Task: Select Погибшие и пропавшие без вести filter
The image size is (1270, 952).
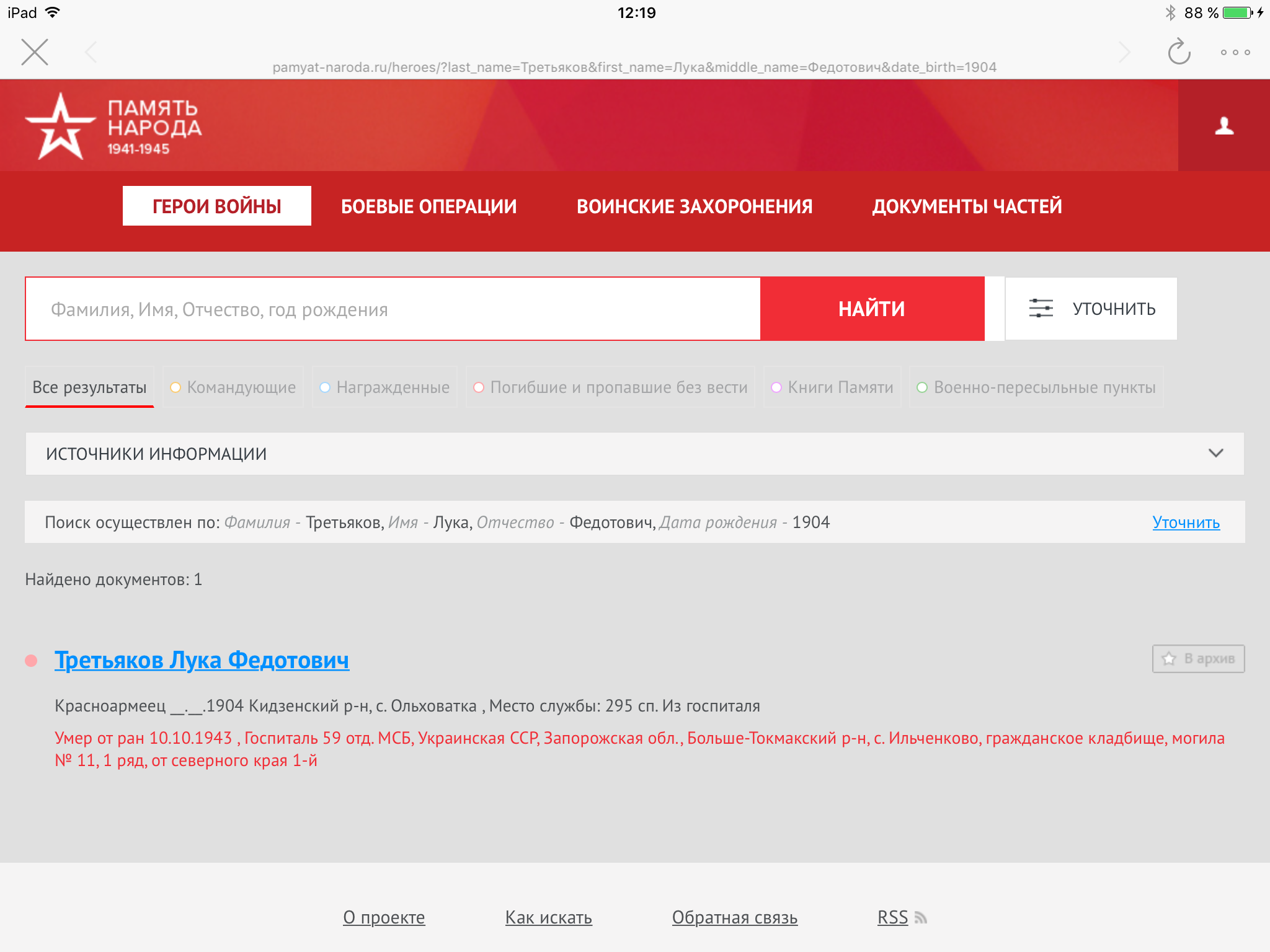Action: click(x=610, y=387)
